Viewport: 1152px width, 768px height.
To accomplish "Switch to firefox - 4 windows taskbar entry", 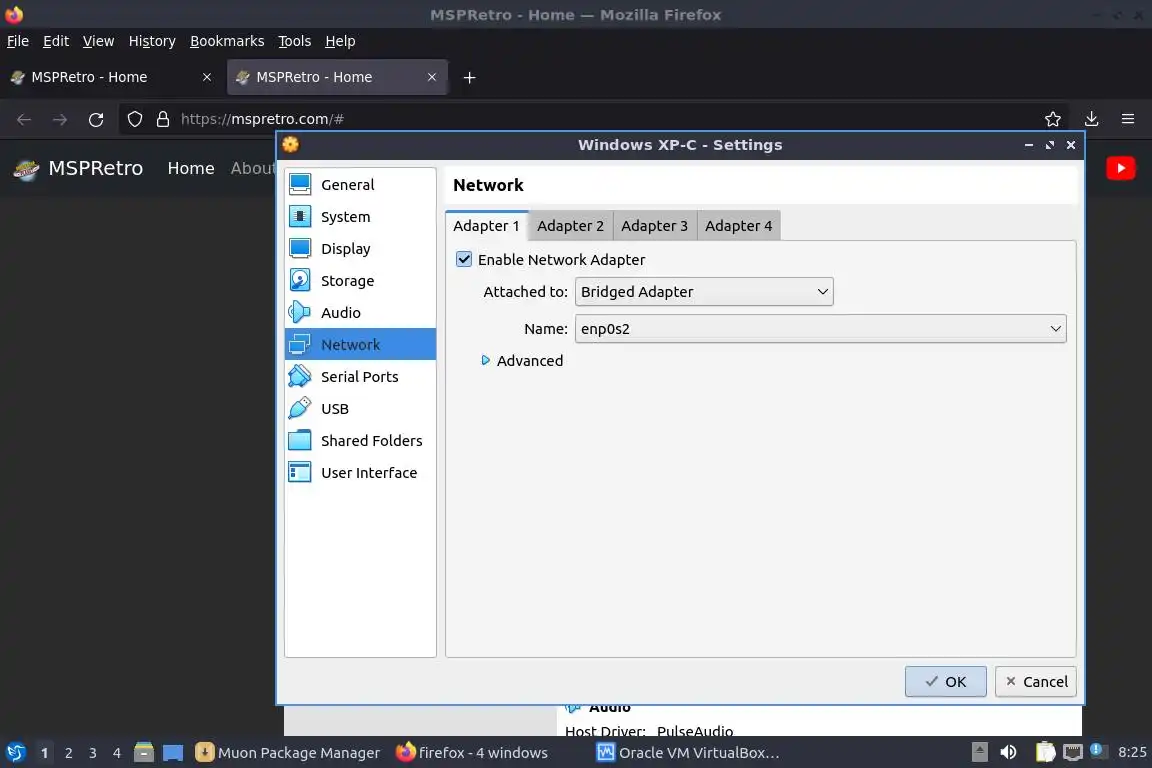I will [472, 753].
